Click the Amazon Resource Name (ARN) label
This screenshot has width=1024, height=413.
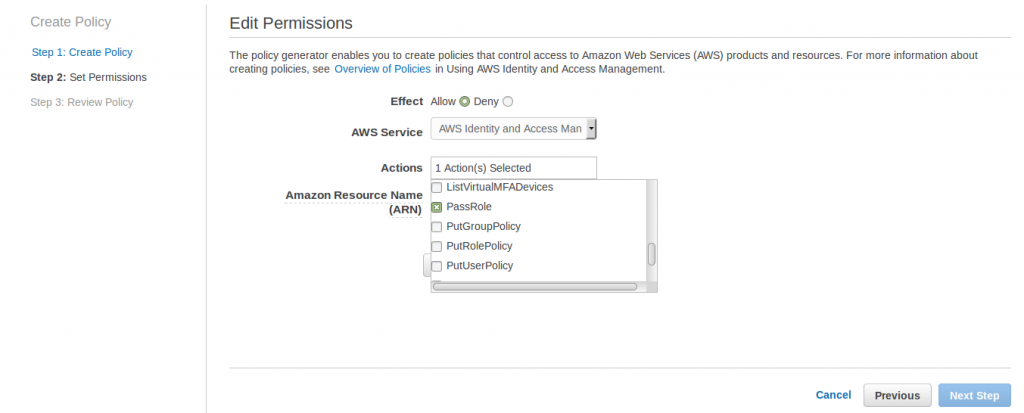354,203
